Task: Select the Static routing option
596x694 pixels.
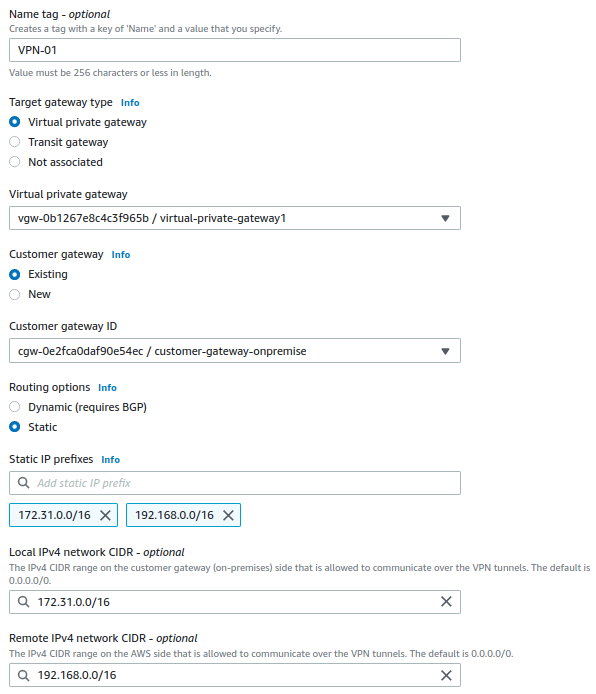Action: (x=15, y=427)
